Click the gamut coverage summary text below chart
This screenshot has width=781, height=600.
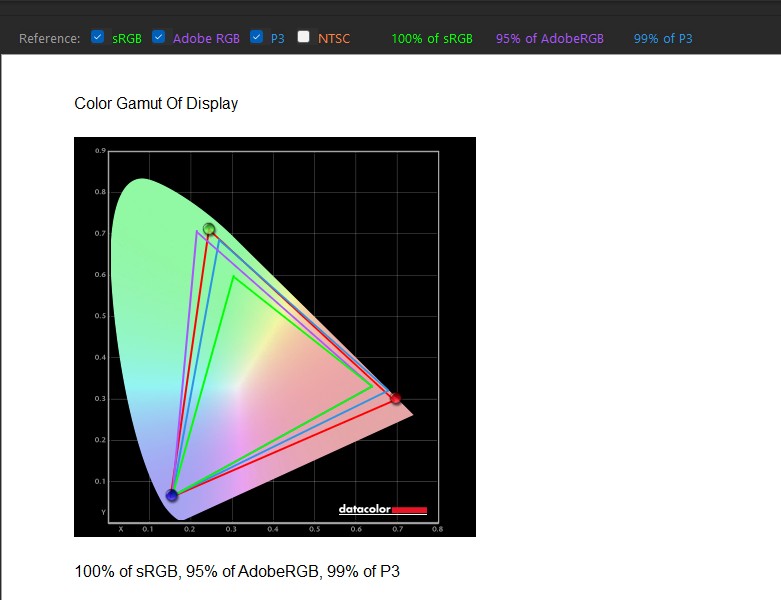[x=237, y=571]
